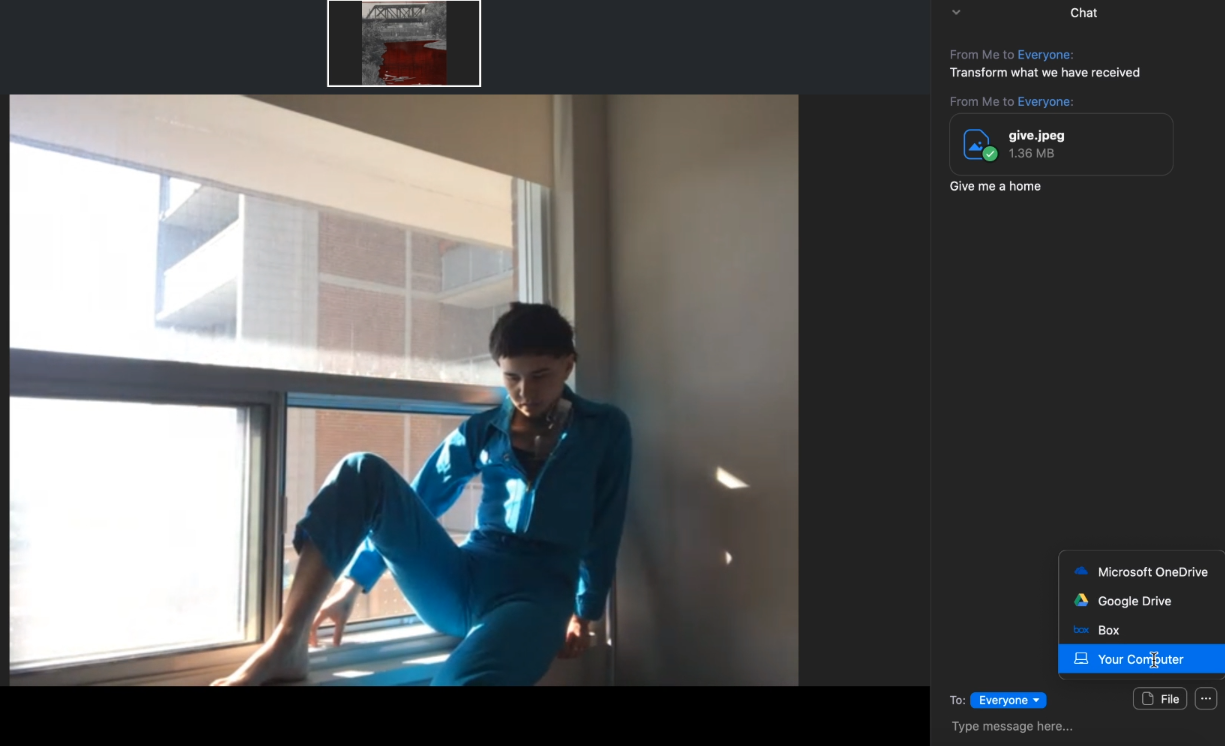Image resolution: width=1225 pixels, height=746 pixels.
Task: Choose Google Drive from the file menu
Action: pos(1141,601)
